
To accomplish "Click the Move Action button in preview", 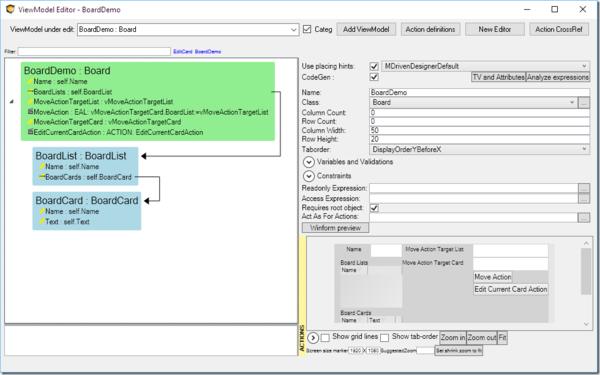I will tap(493, 277).
